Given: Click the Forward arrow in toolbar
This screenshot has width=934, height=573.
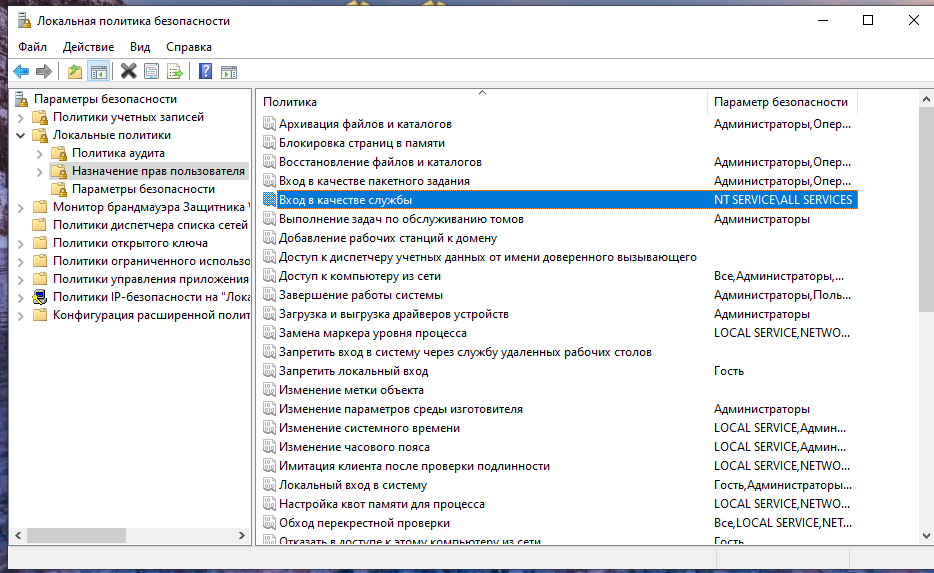Looking at the screenshot, I should coord(43,71).
